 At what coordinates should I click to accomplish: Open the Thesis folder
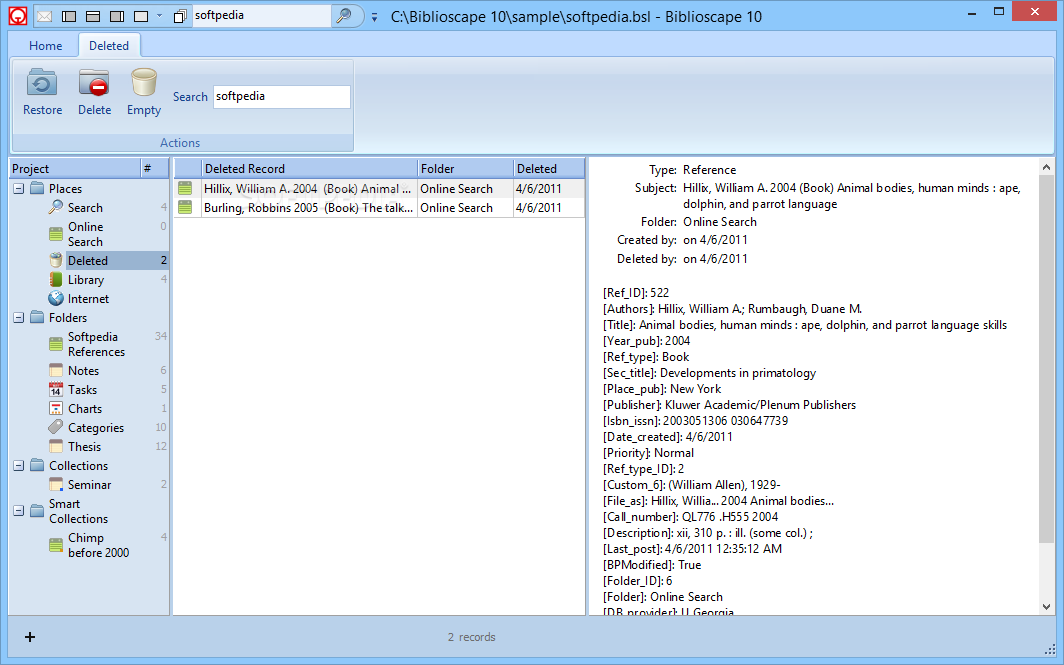(84, 446)
